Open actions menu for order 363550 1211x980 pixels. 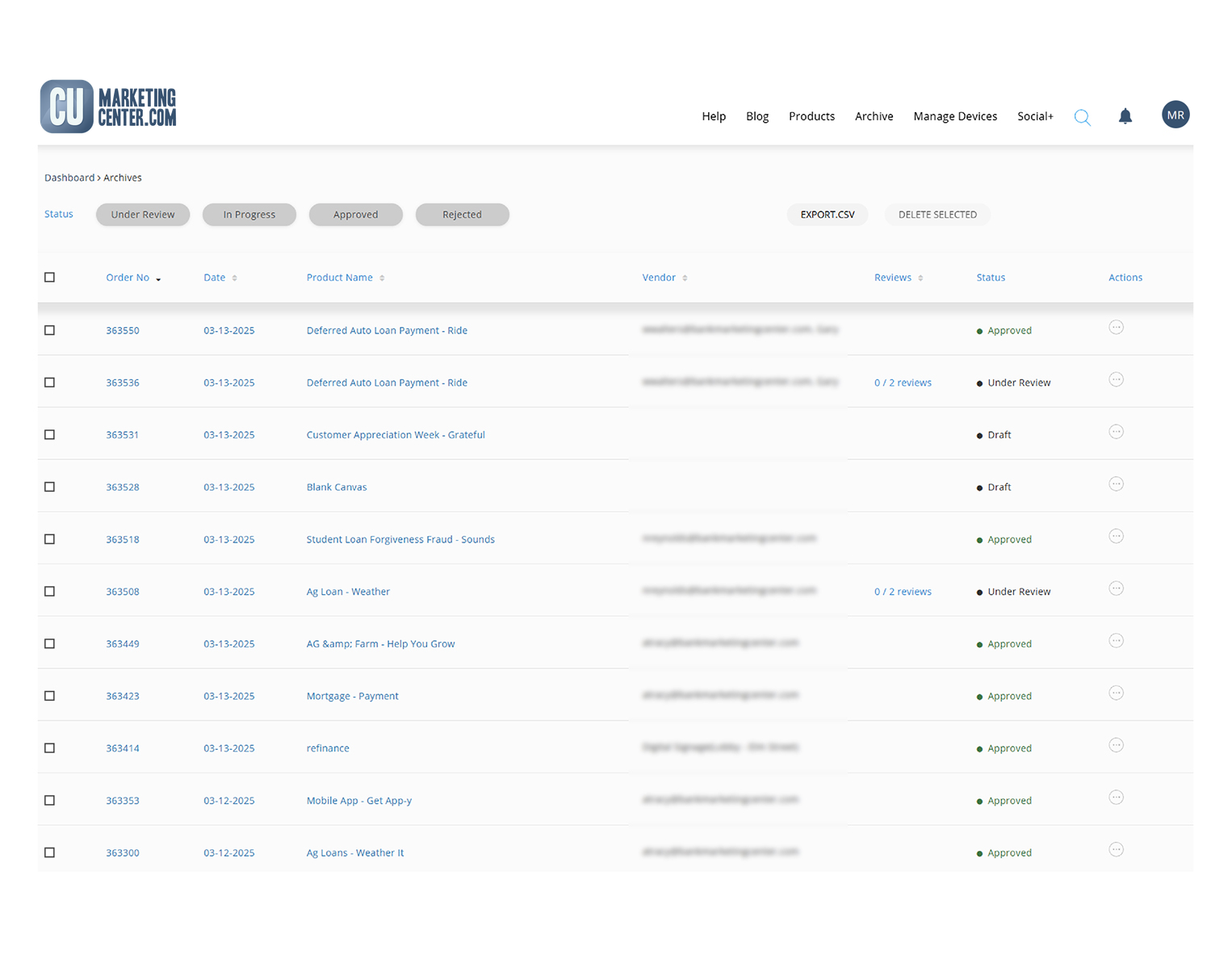tap(1117, 327)
